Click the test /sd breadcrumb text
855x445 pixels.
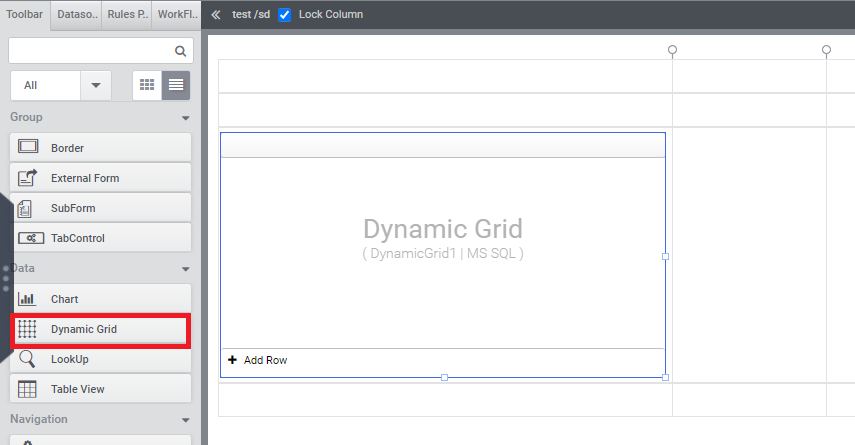(x=251, y=14)
